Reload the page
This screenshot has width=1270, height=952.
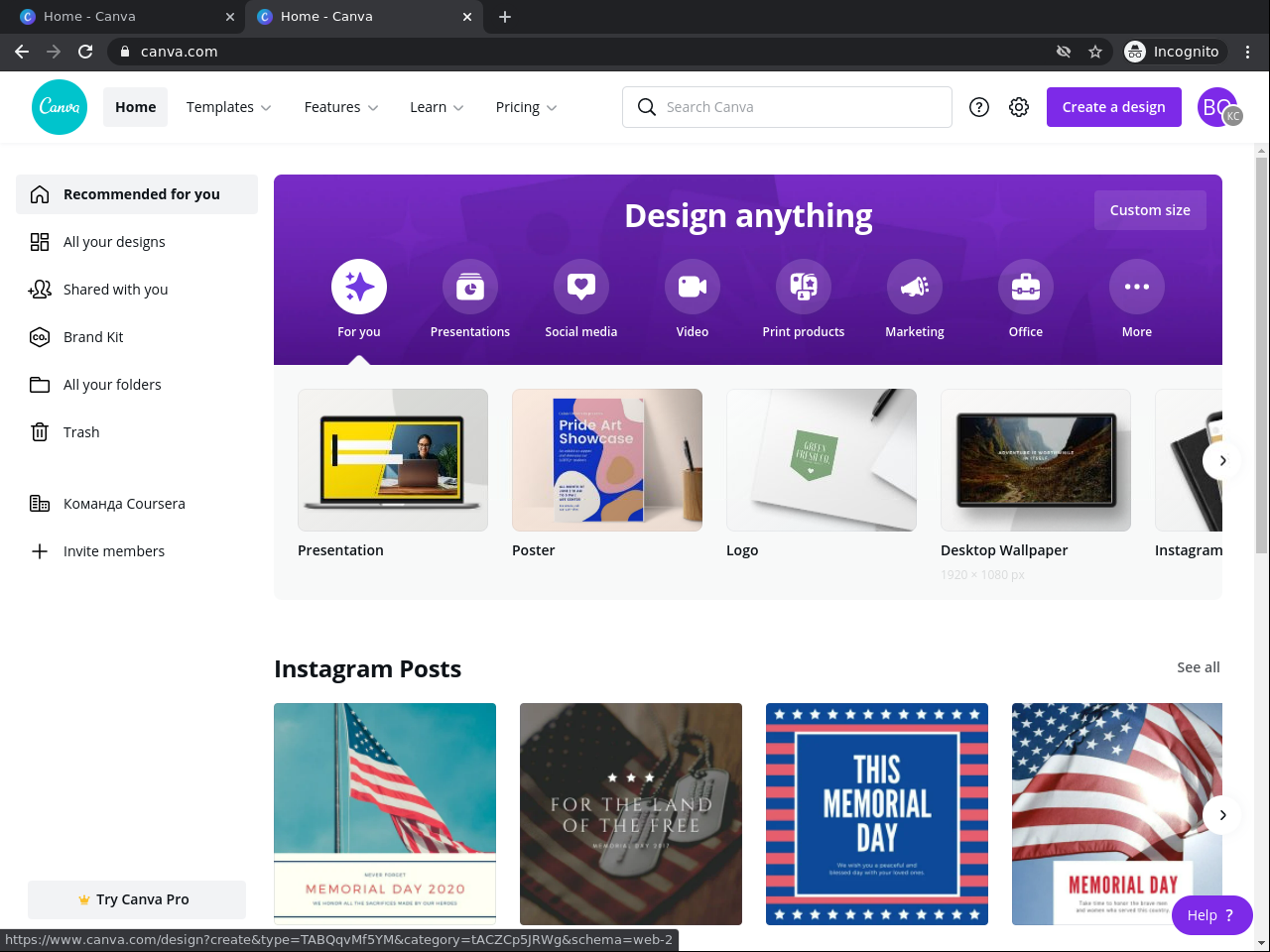pos(85,52)
